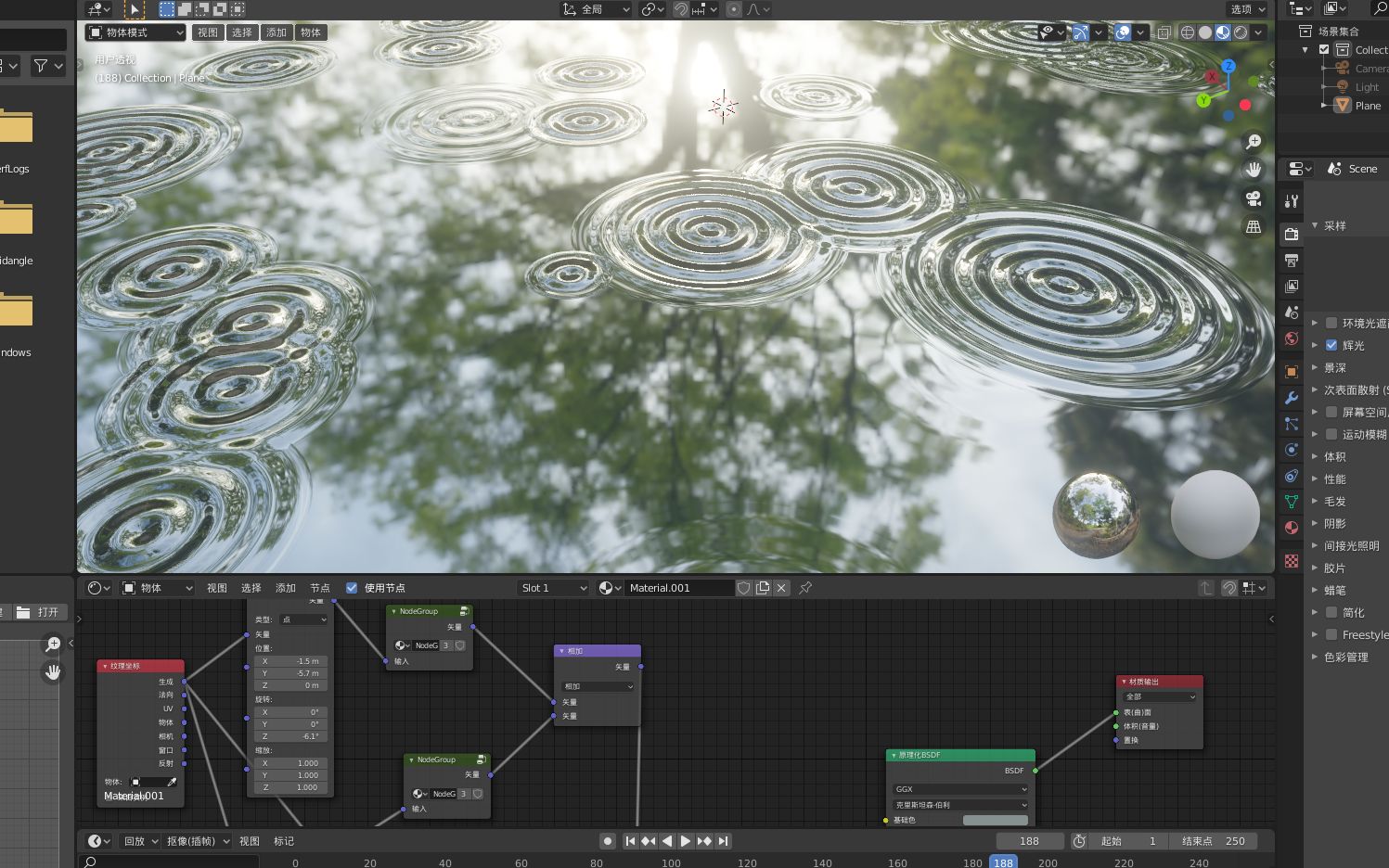The height and width of the screenshot is (868, 1389).
Task: Open the Object Constraints properties tab
Action: pos(1291,476)
